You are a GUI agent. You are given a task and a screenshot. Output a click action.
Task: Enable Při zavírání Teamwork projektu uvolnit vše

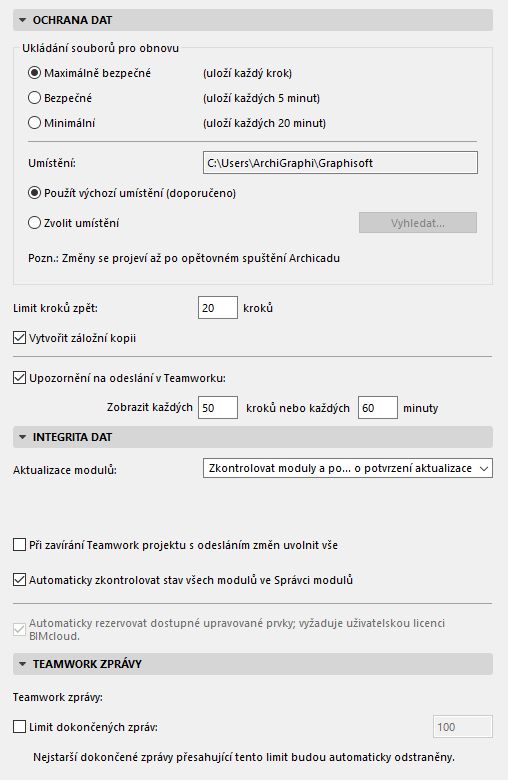coord(19,545)
